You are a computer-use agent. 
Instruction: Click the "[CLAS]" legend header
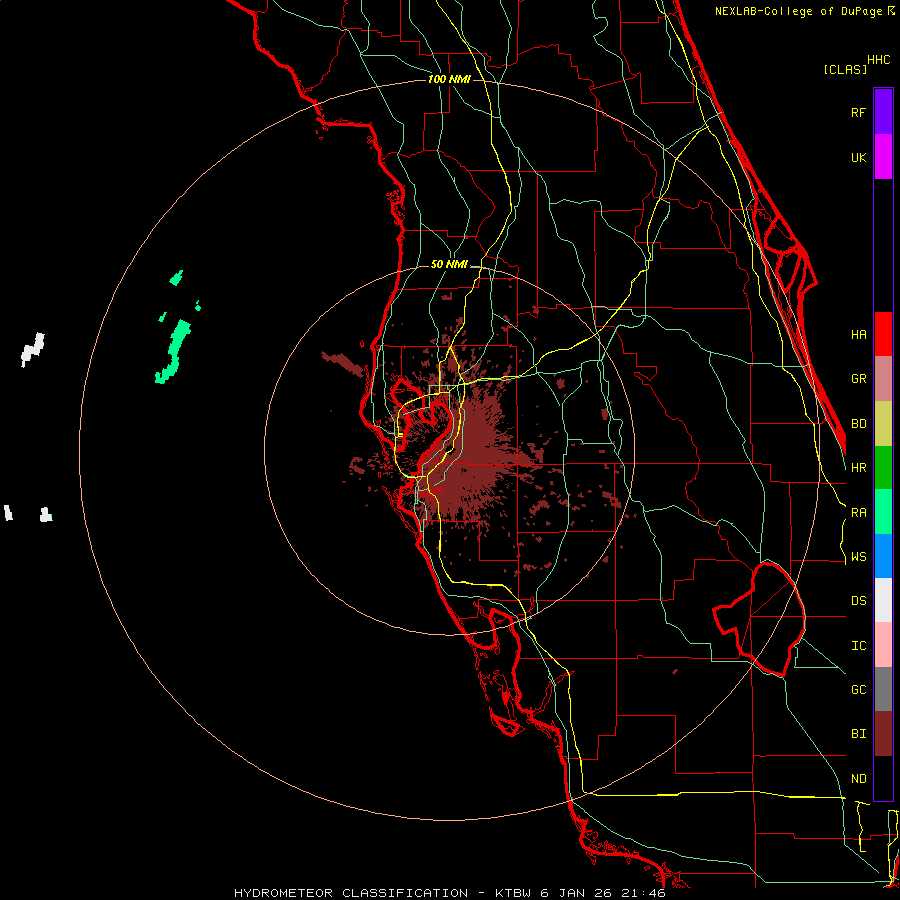point(845,69)
